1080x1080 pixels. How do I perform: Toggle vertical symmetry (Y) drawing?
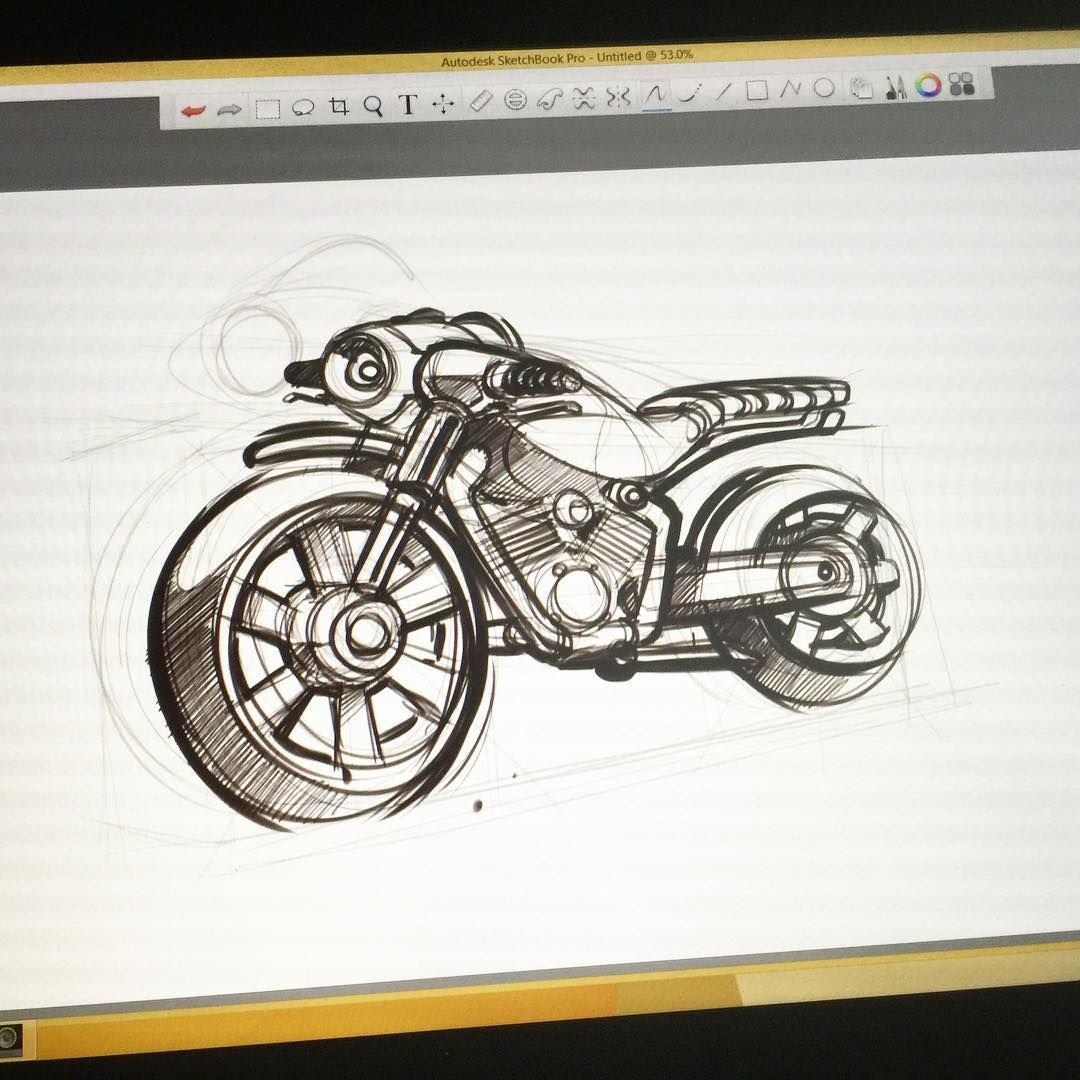[x=619, y=95]
